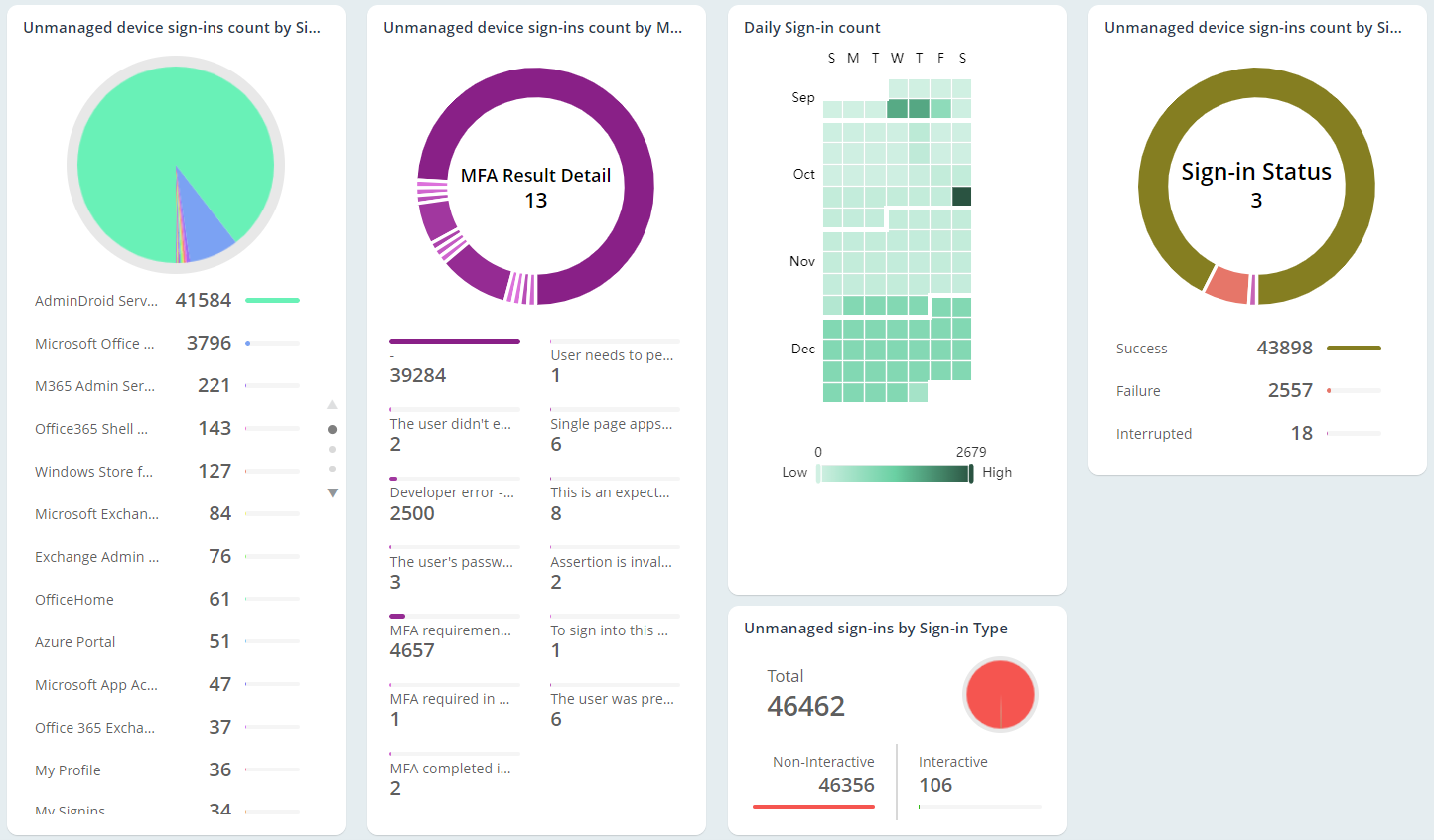Select the My Profile entry in the list

68,770
